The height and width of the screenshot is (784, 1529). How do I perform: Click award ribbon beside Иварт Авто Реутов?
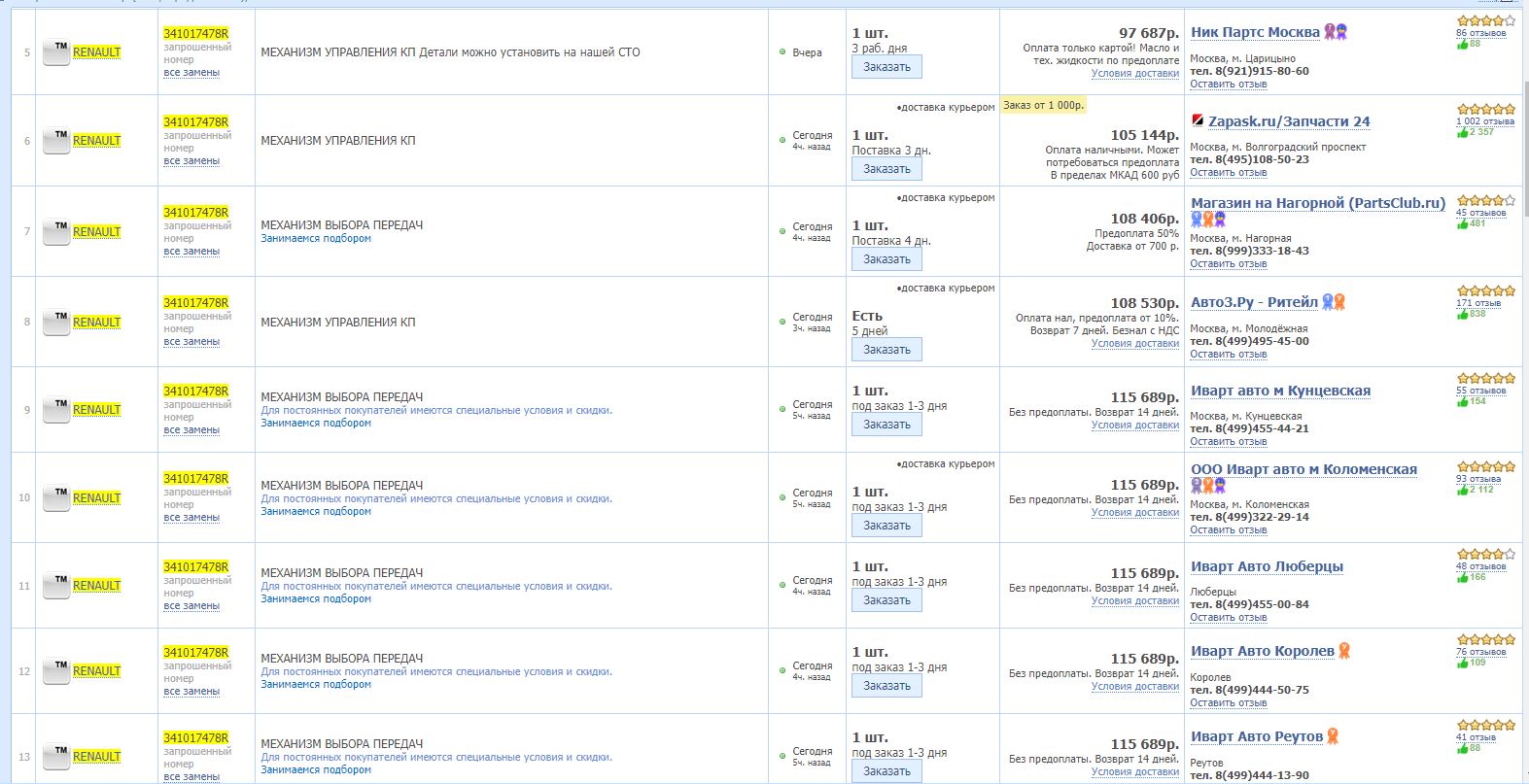(1333, 736)
